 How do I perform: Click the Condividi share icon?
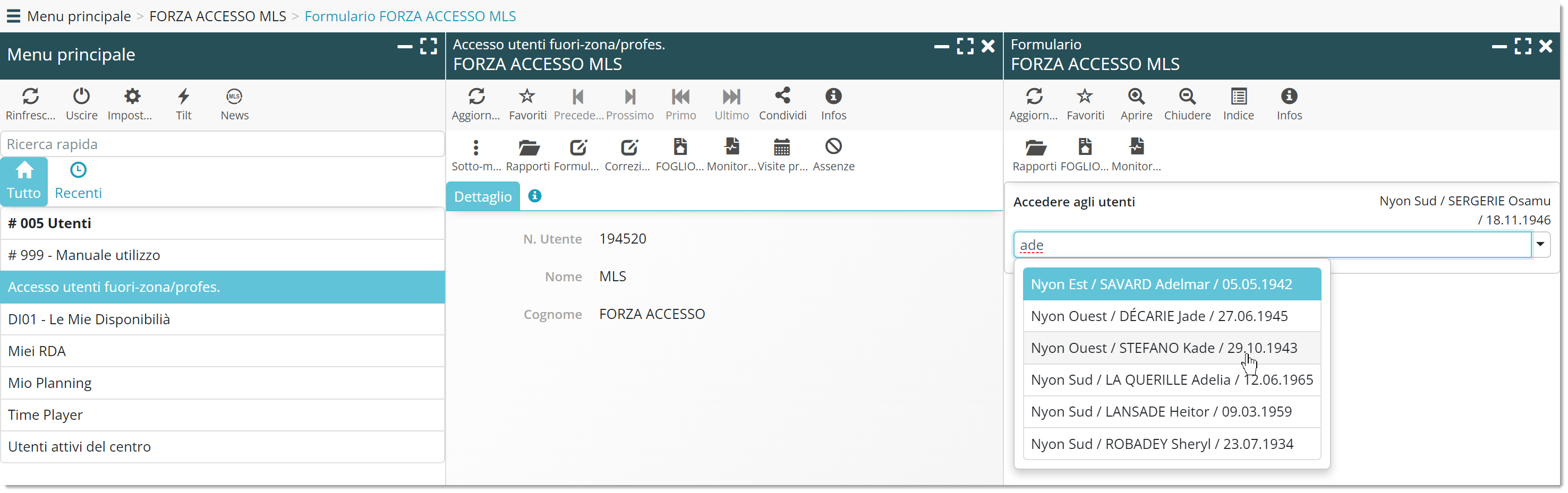click(x=782, y=97)
